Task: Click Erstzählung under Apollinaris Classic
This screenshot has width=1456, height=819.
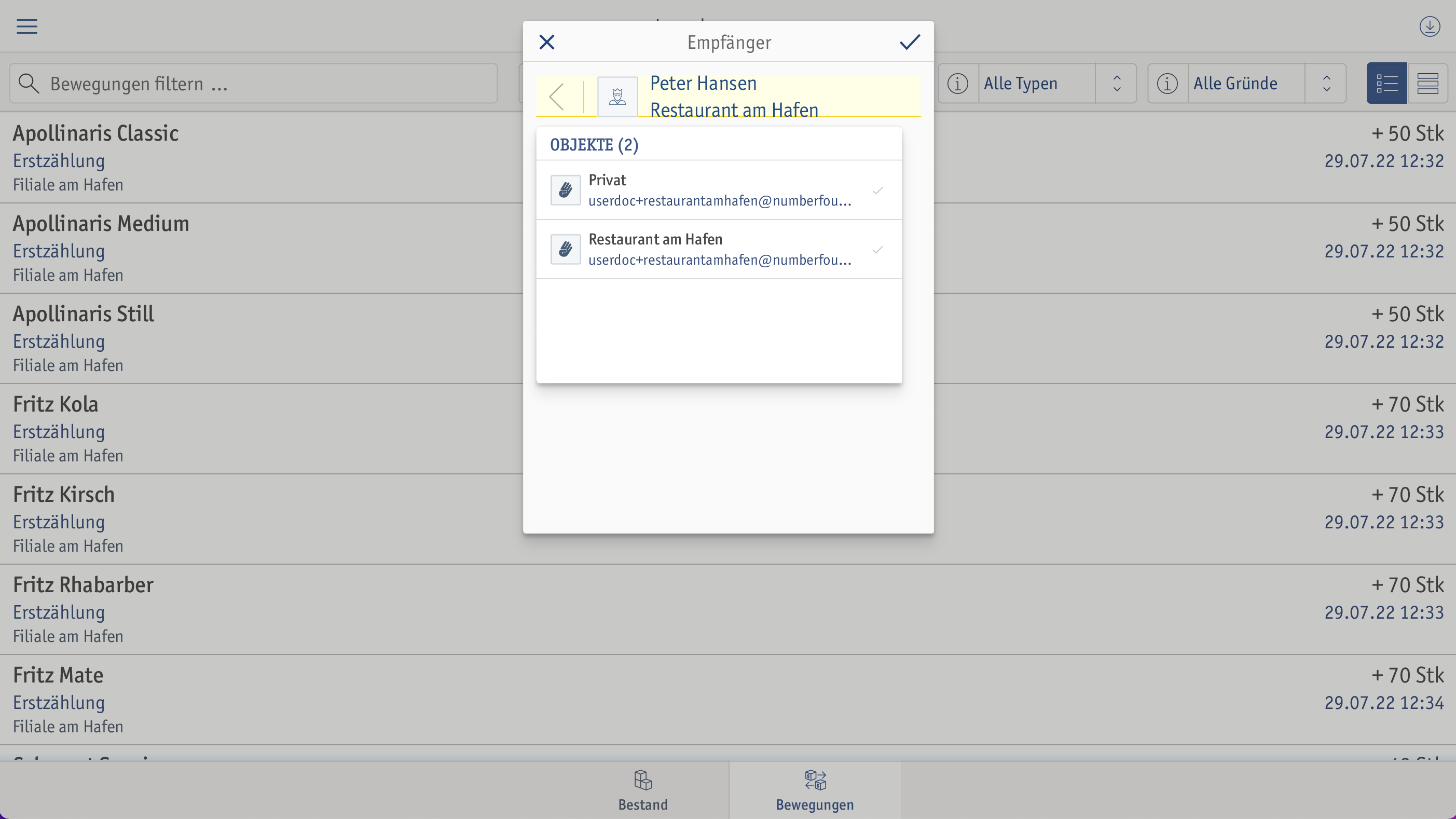Action: pos(59,161)
